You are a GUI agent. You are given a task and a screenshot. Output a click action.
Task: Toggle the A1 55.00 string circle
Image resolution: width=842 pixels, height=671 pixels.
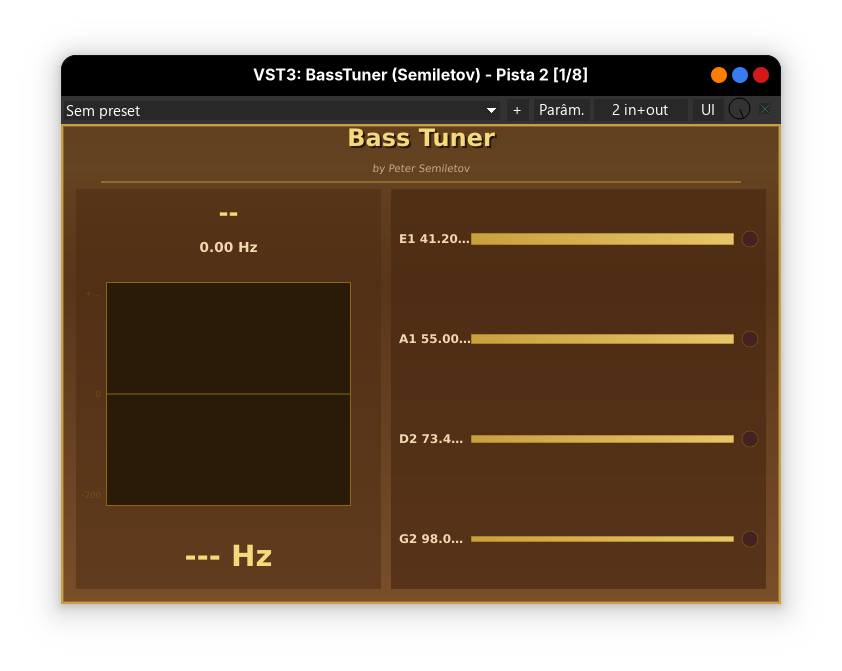pos(750,339)
